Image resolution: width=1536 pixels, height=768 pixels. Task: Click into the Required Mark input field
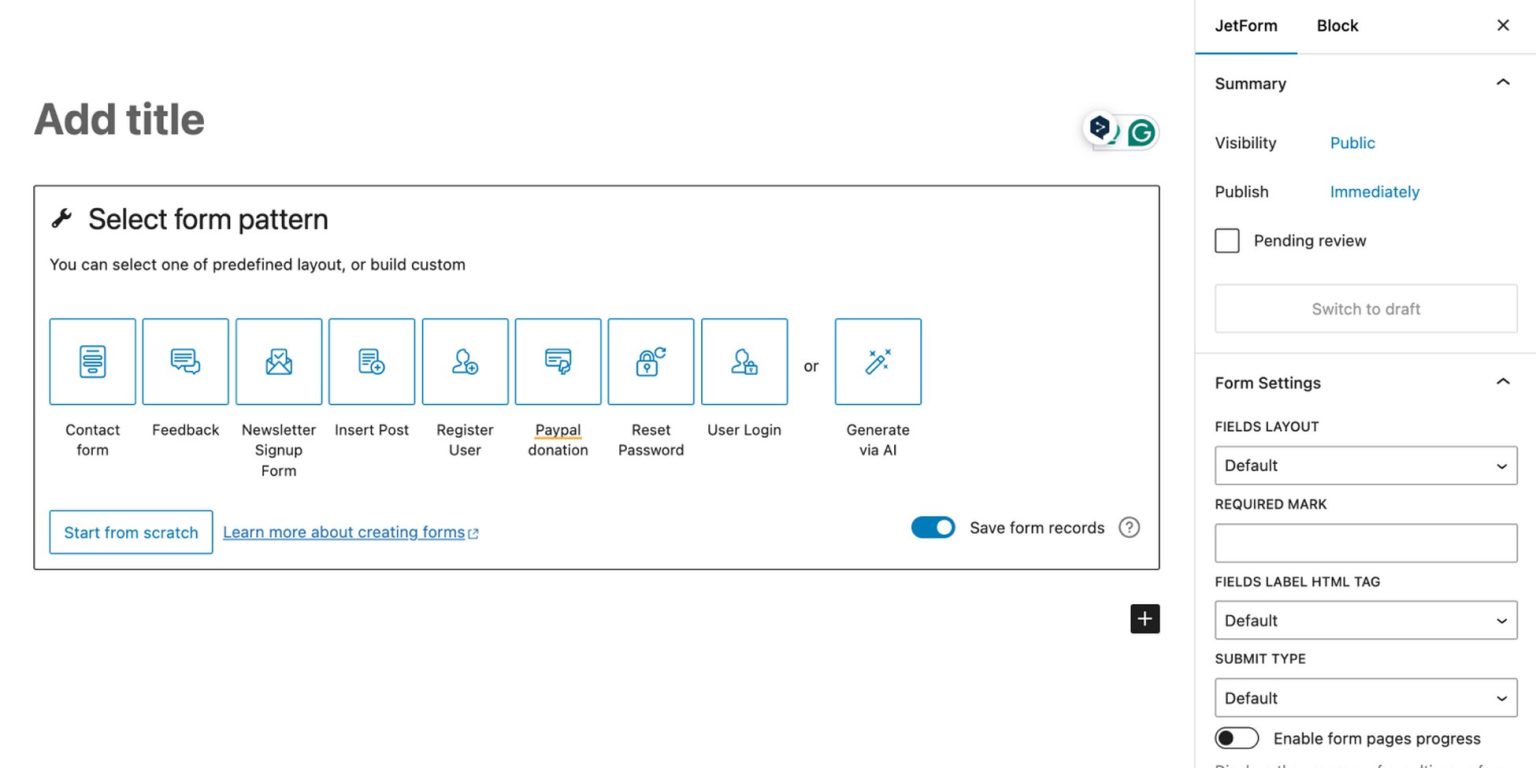click(1365, 543)
